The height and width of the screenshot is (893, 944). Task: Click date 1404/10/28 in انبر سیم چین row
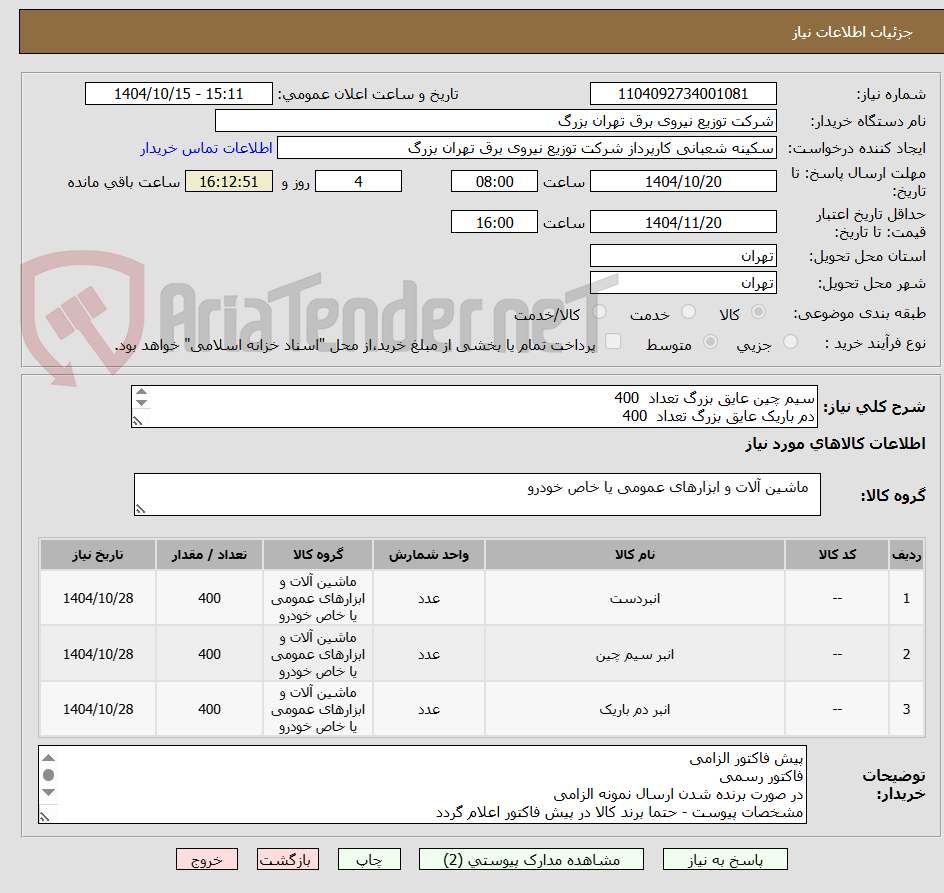click(x=98, y=654)
